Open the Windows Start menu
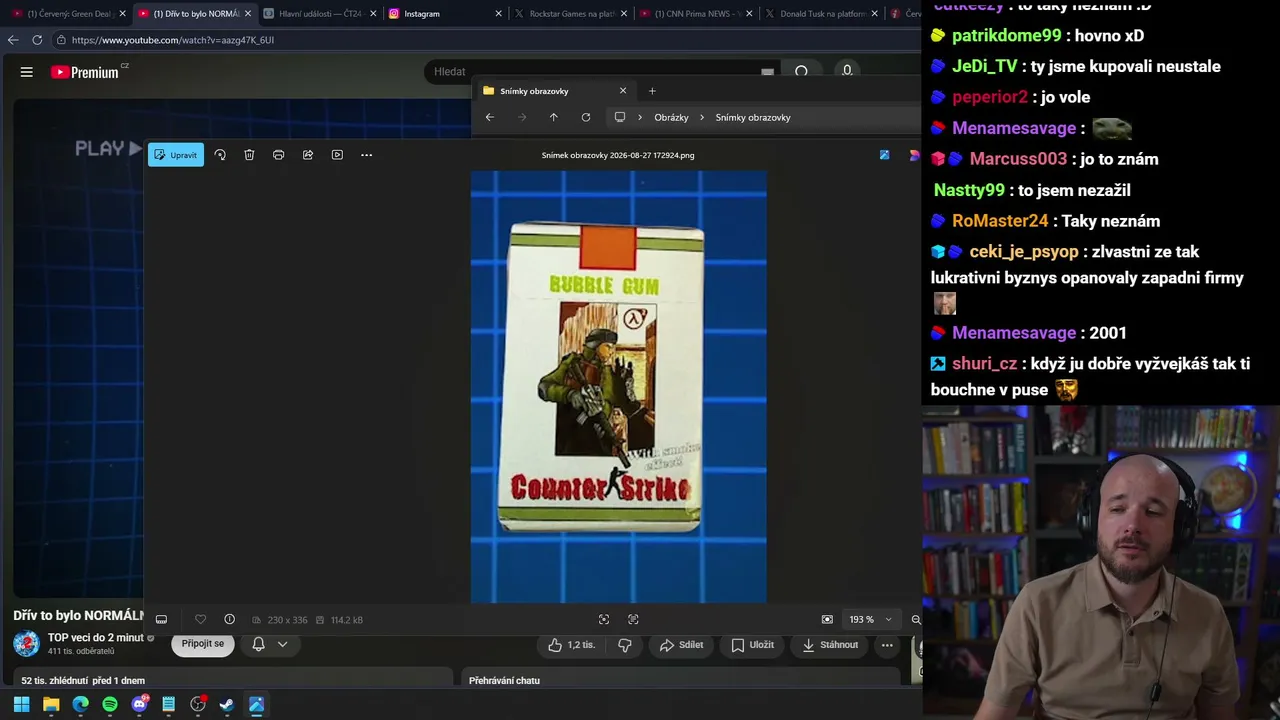This screenshot has width=1280, height=720. click(22, 704)
